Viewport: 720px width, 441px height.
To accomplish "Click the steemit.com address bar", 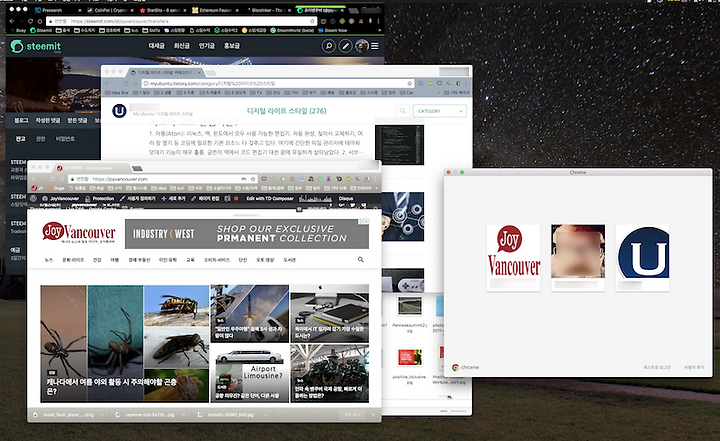I will [x=181, y=21].
